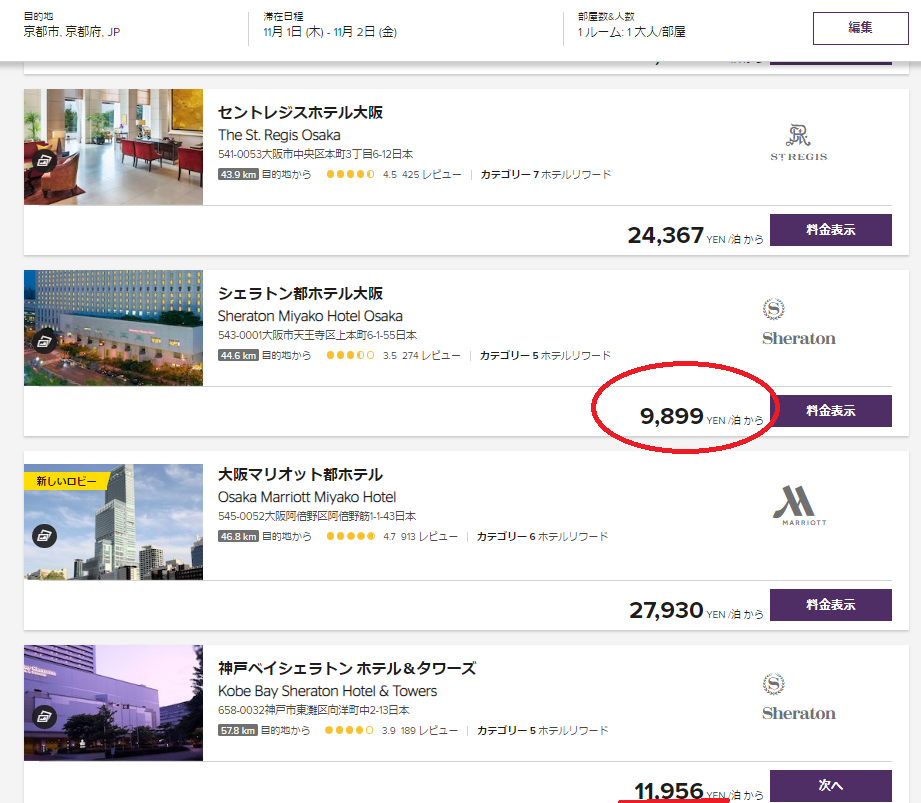The height and width of the screenshot is (803, 921).
Task: Open photo gallery icon on Osaka Marriott Miyako image
Action: click(45, 535)
